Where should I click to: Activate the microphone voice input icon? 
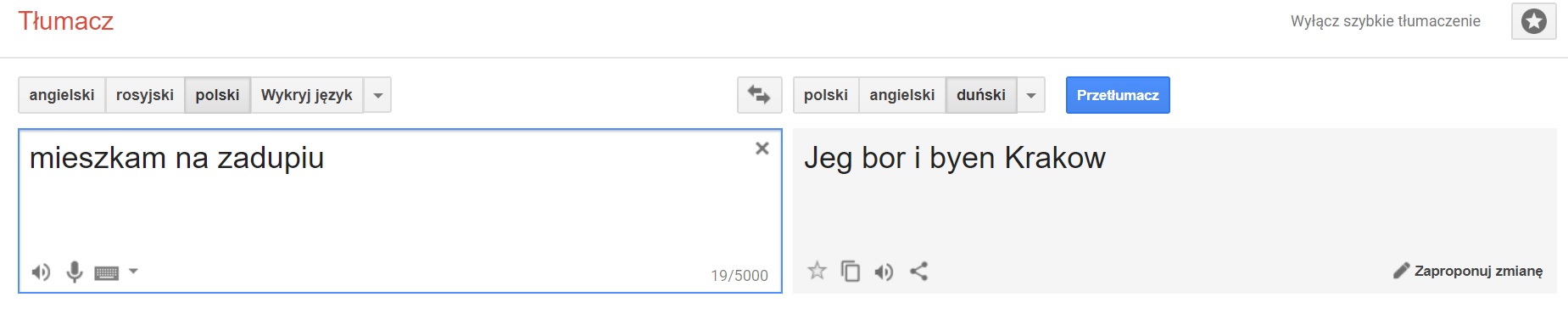75,272
